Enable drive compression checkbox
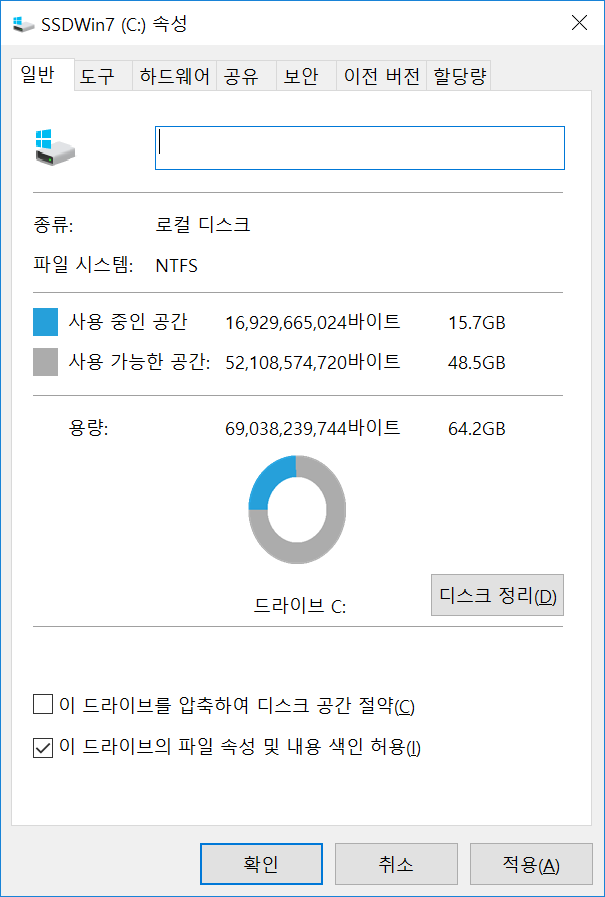 click(43, 705)
